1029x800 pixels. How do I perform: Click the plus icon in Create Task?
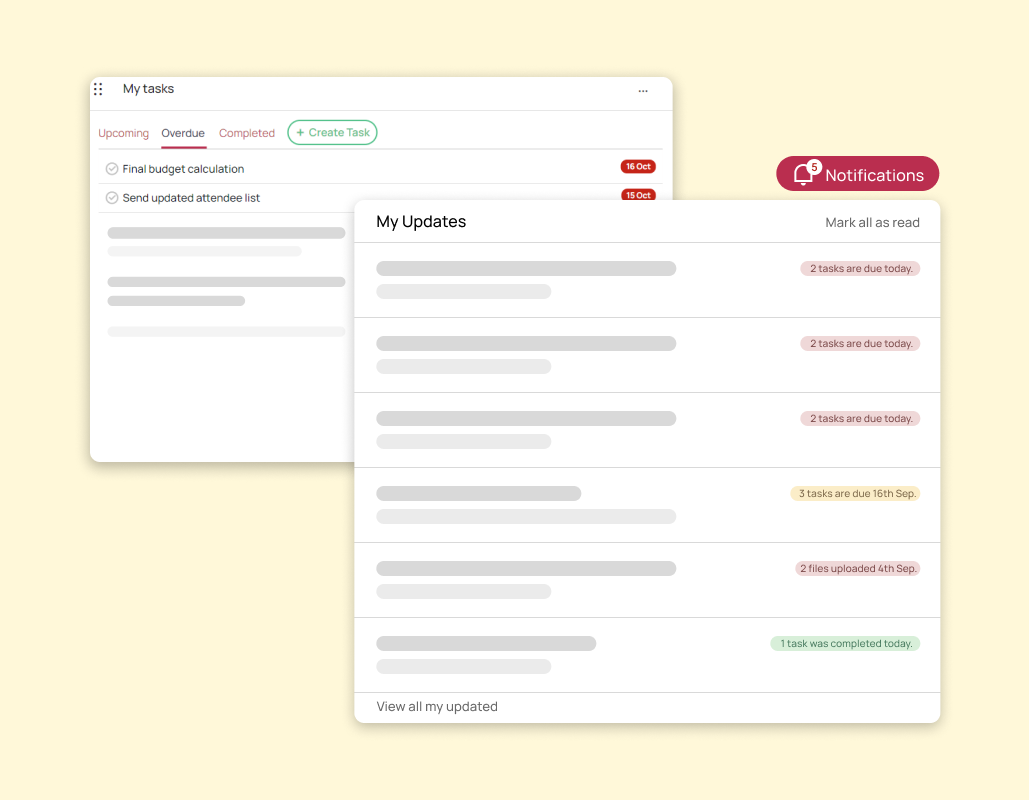(x=300, y=133)
